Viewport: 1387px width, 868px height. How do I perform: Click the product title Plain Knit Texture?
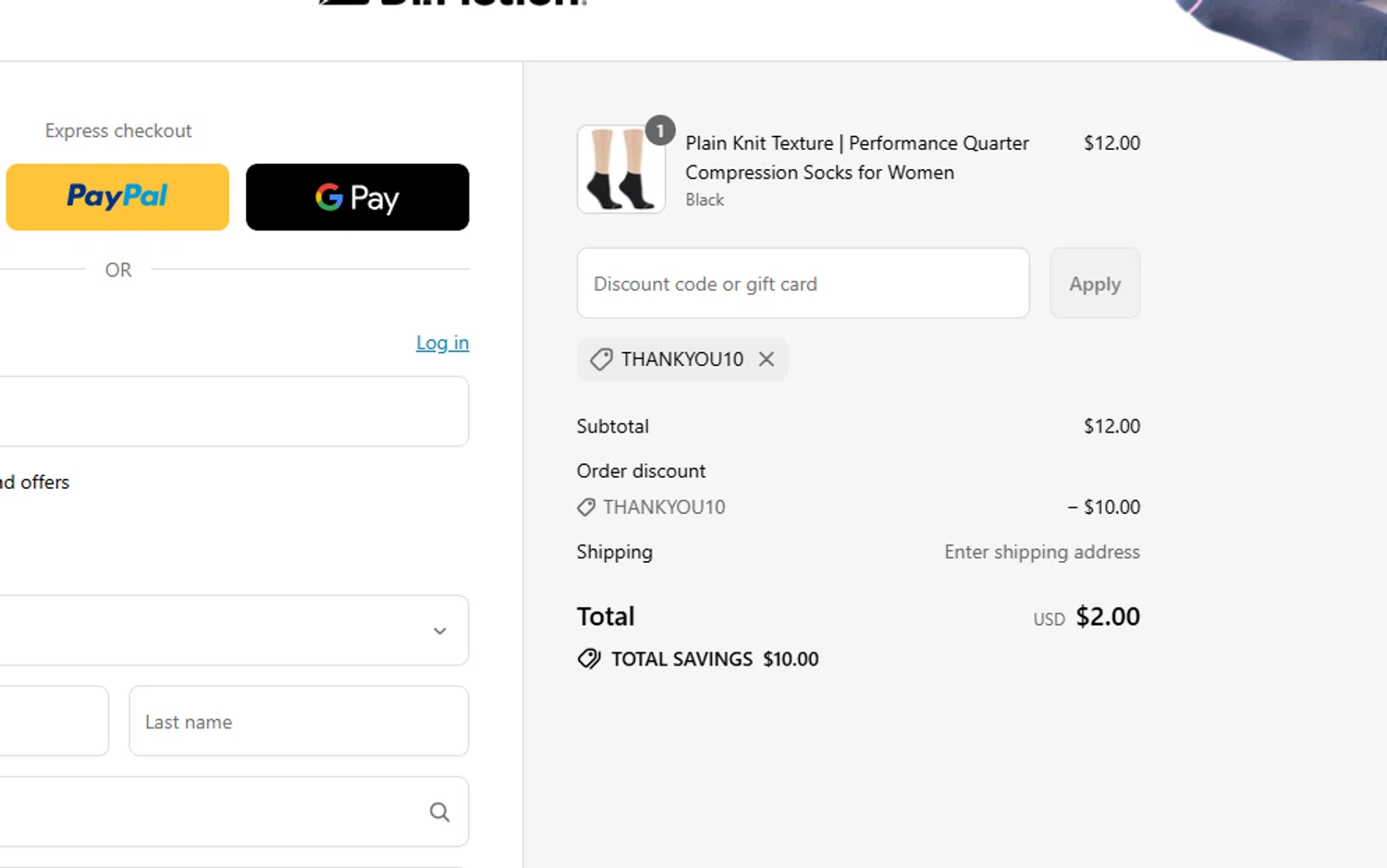point(856,158)
